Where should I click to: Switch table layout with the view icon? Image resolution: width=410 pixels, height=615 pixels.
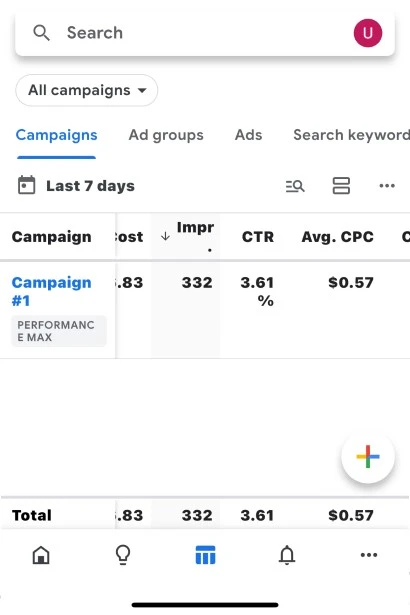tap(341, 186)
